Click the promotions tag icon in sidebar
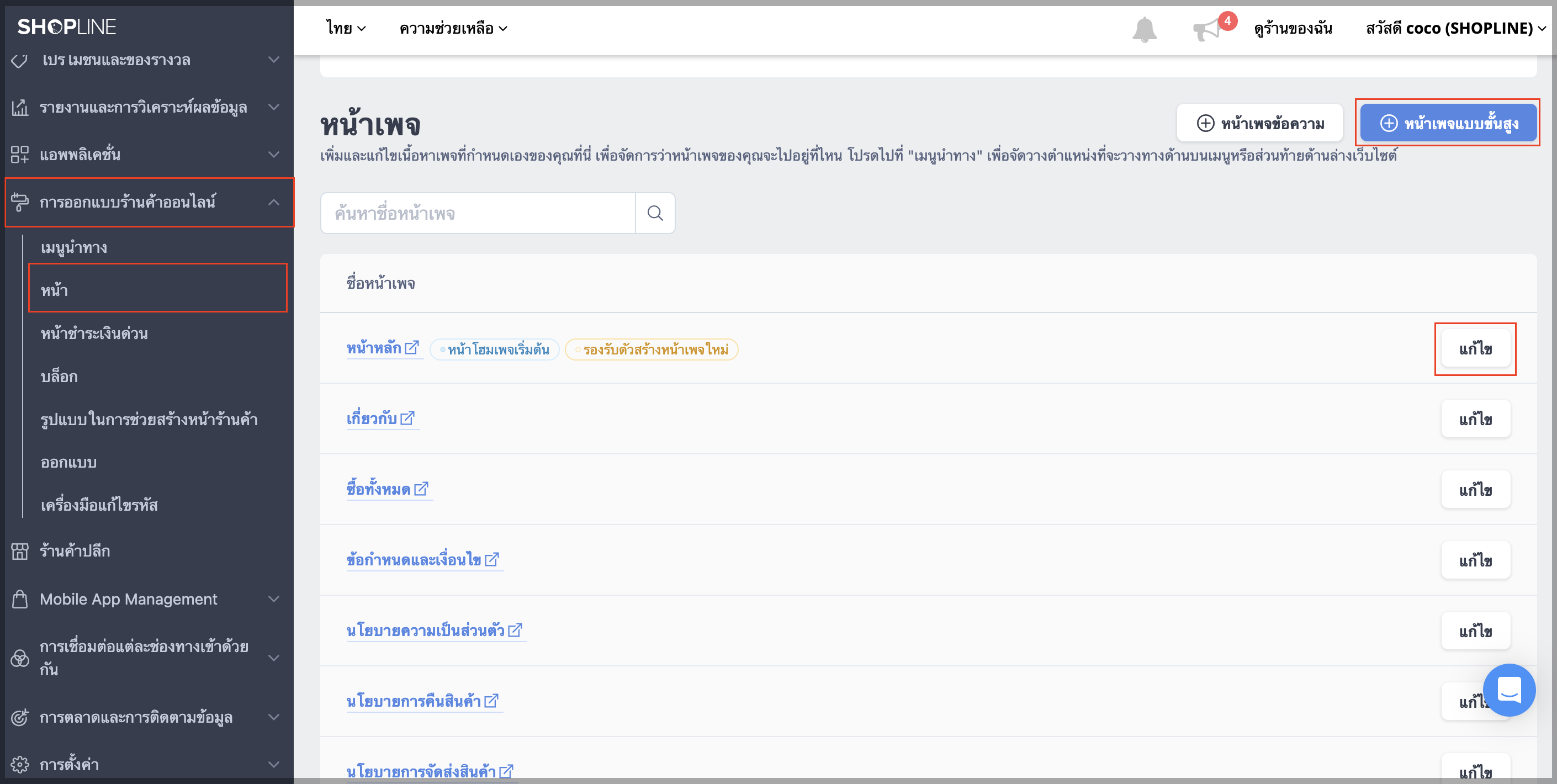 [x=20, y=60]
